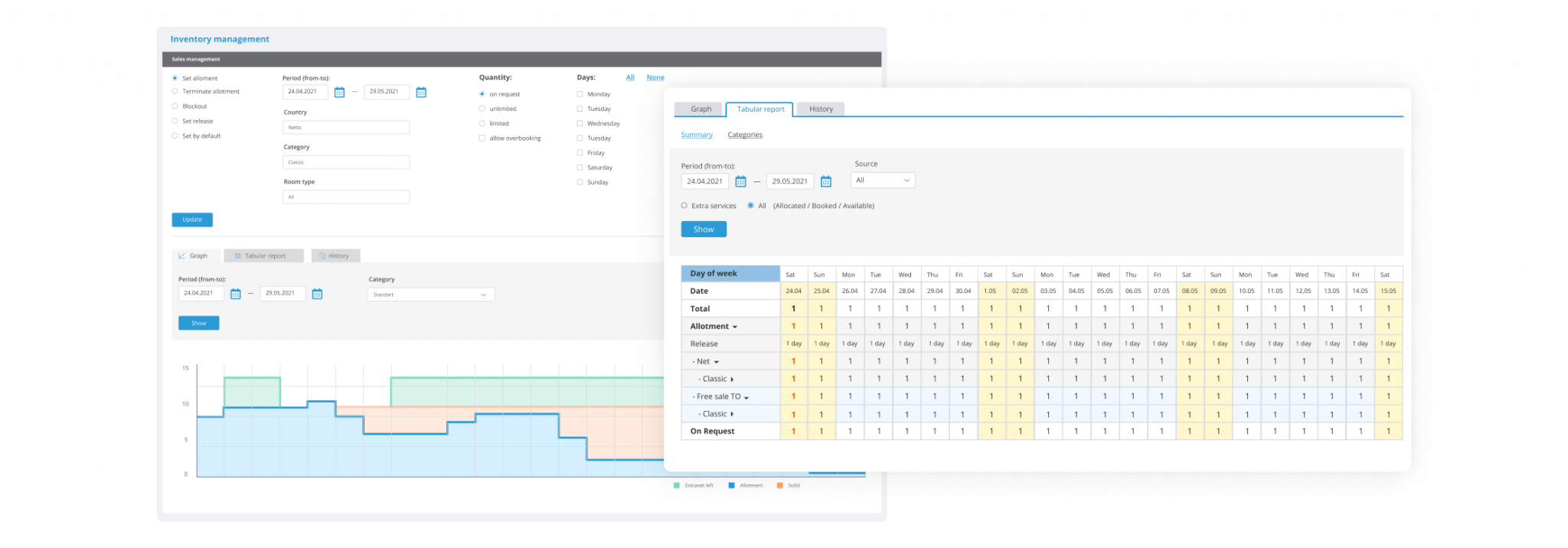Image resolution: width=1568 pixels, height=548 pixels.
Task: Open the Category dropdown showing Standart
Action: (430, 295)
